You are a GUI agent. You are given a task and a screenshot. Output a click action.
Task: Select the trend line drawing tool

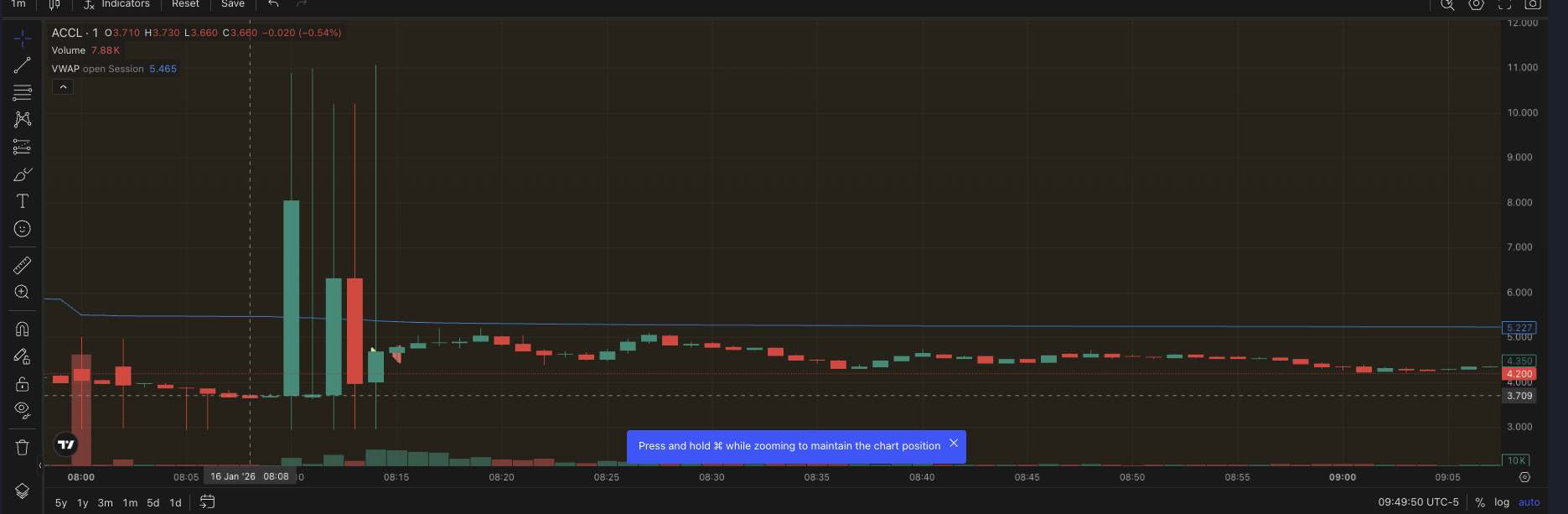(23, 65)
